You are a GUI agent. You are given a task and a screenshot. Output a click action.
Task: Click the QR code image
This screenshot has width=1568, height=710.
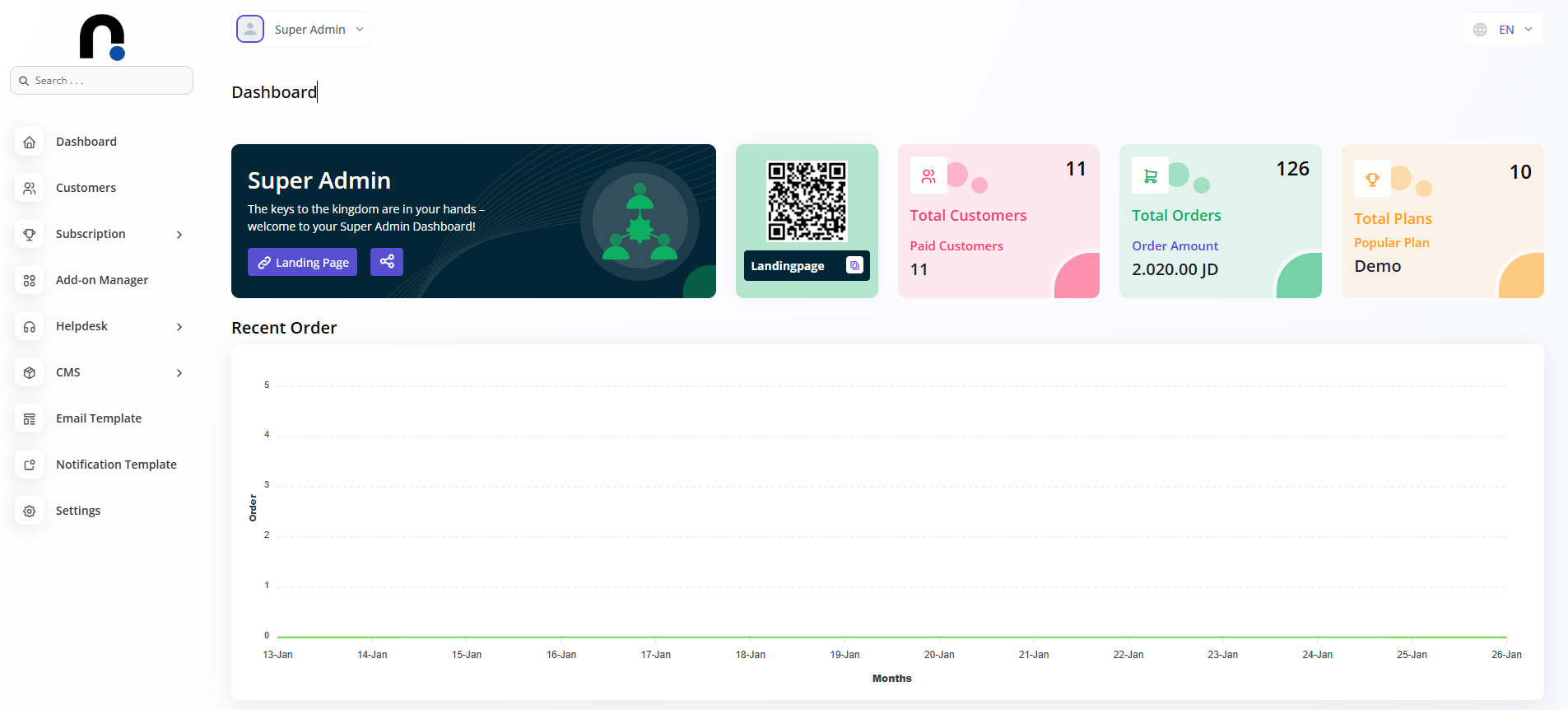[807, 200]
